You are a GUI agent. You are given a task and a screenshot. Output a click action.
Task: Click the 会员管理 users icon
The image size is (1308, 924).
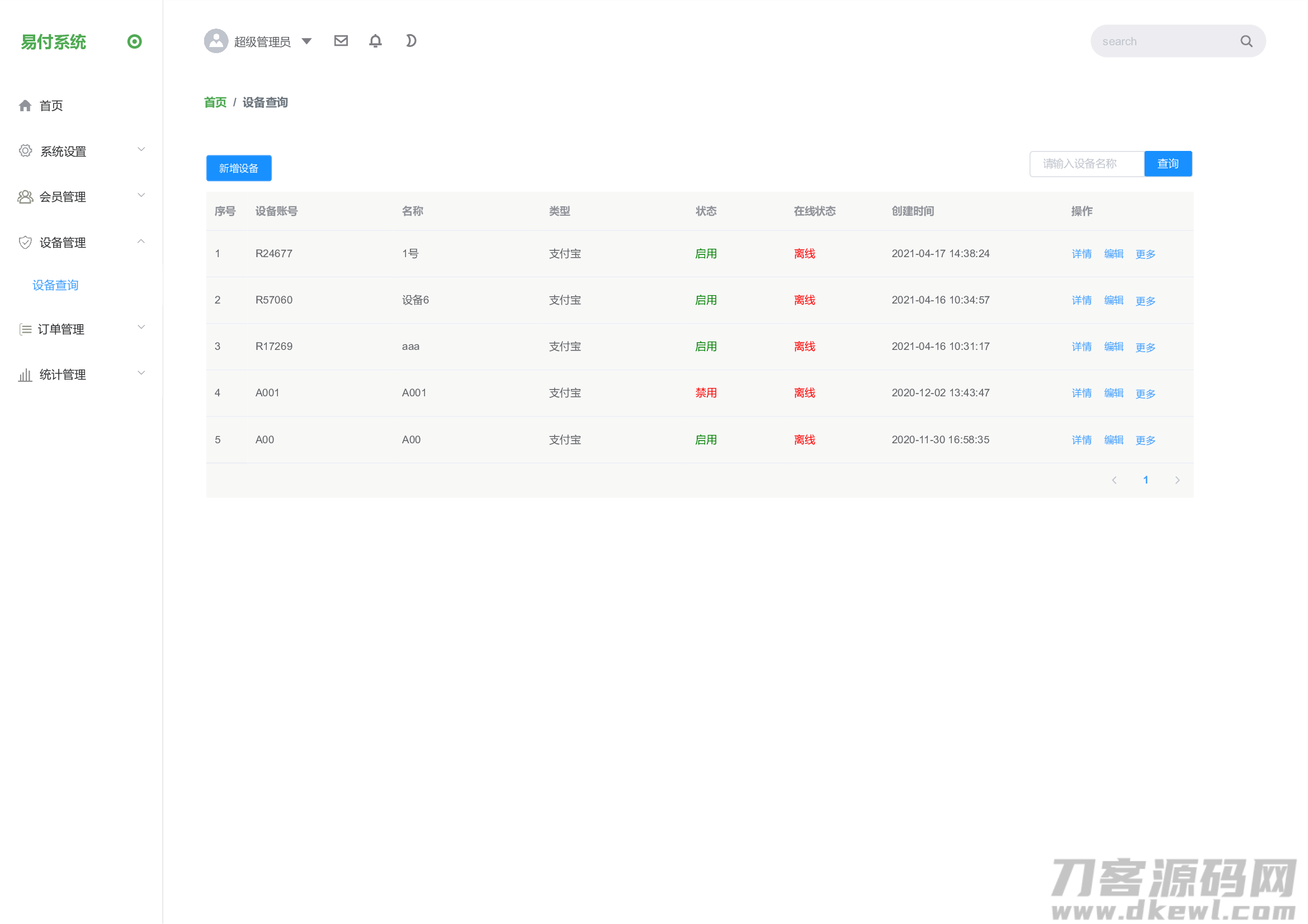(x=25, y=197)
